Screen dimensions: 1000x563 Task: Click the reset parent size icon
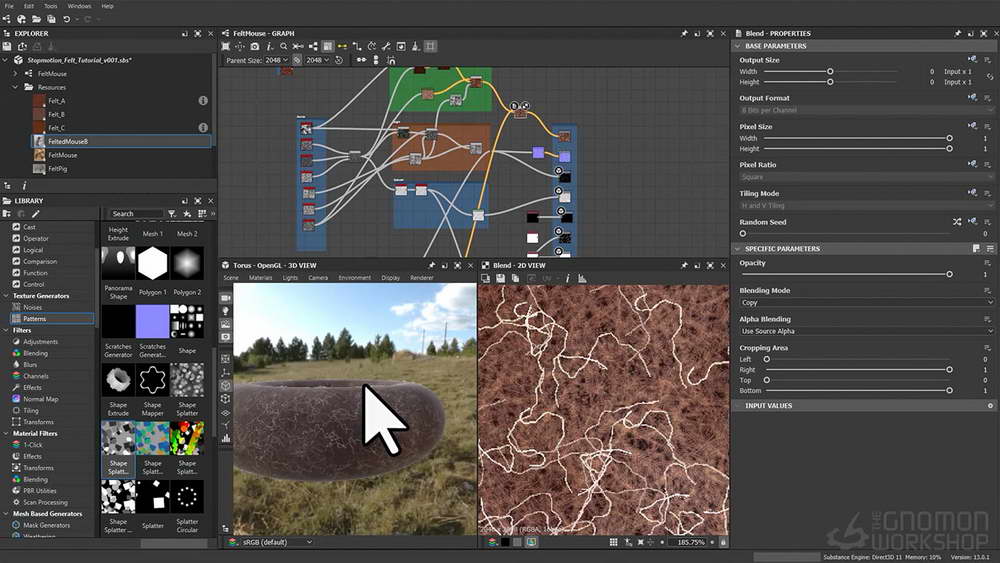[339, 60]
